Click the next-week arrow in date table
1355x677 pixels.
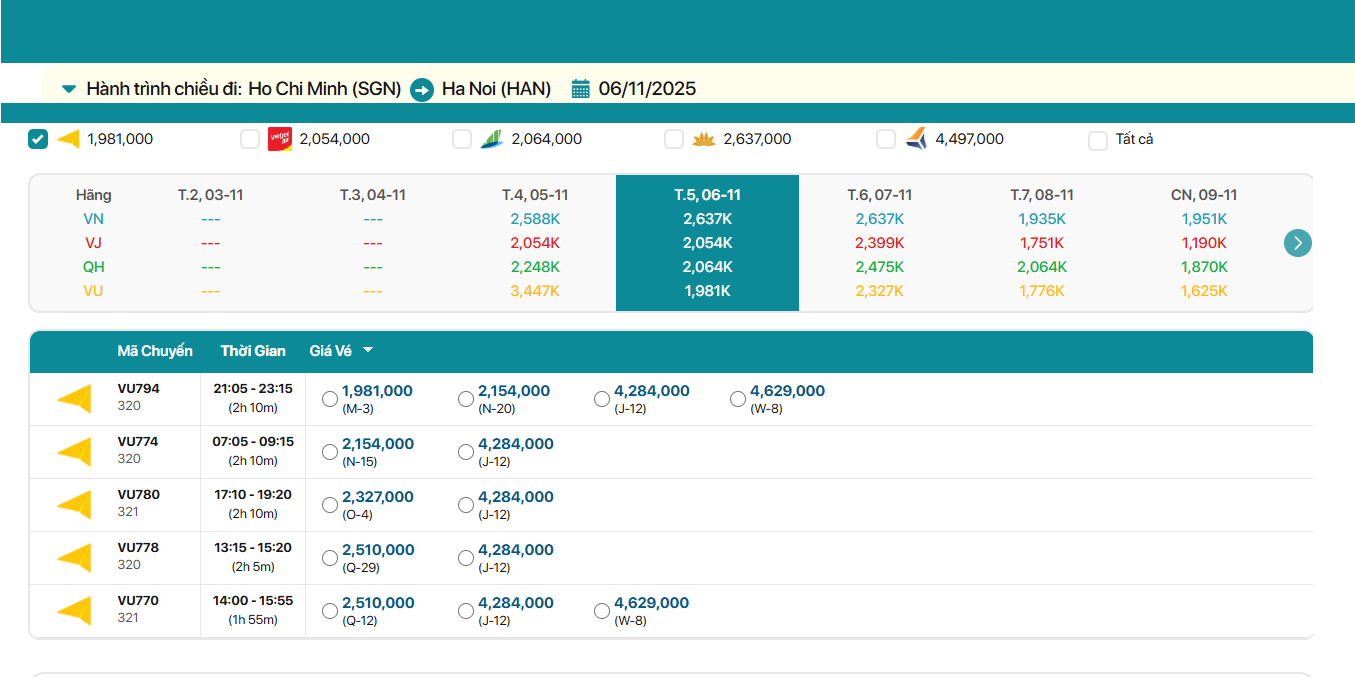coord(1297,243)
